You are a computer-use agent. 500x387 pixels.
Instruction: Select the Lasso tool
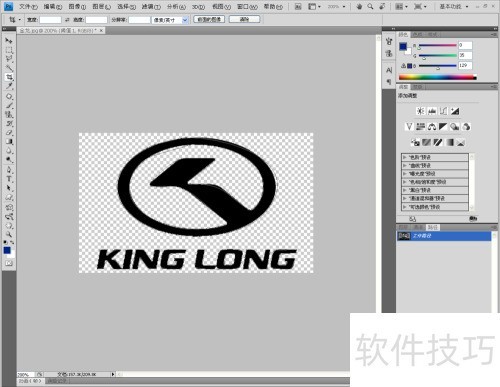click(x=9, y=59)
